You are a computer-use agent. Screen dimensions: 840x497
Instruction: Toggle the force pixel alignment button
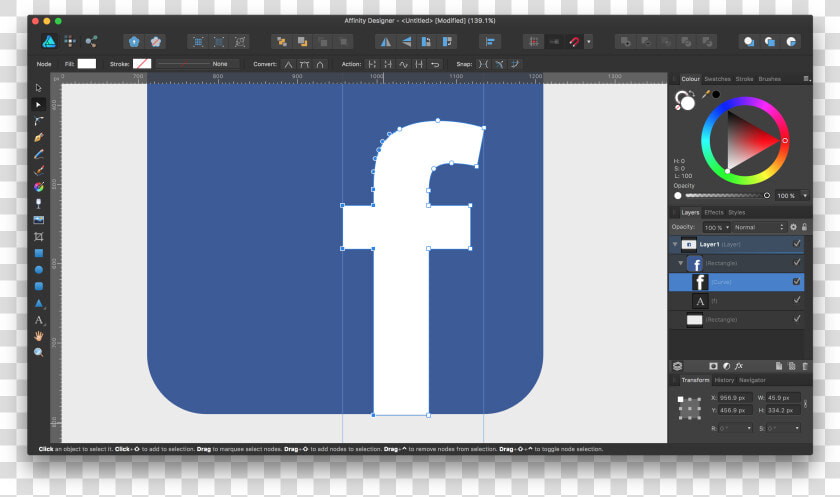534,42
